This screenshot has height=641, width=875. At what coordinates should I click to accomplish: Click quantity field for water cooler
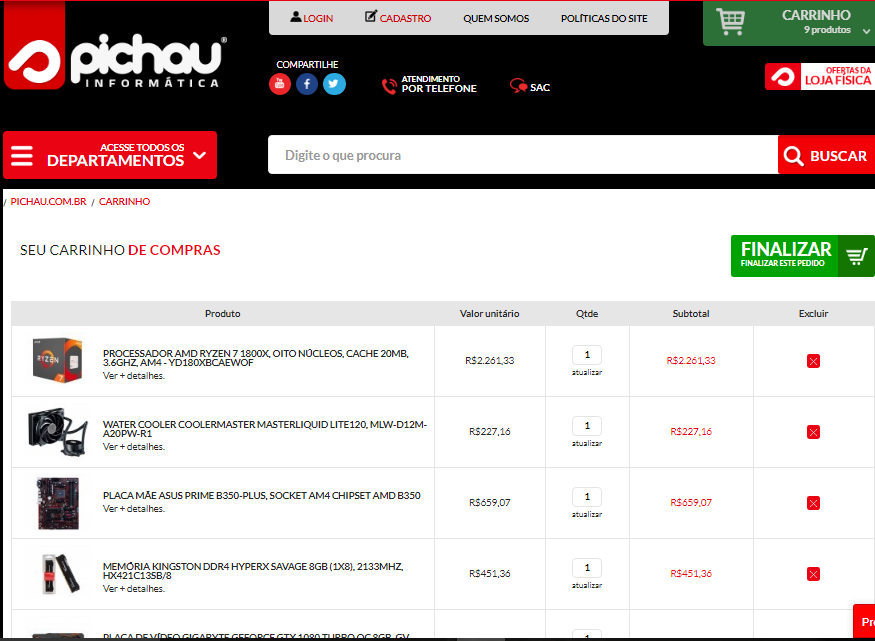click(x=586, y=426)
